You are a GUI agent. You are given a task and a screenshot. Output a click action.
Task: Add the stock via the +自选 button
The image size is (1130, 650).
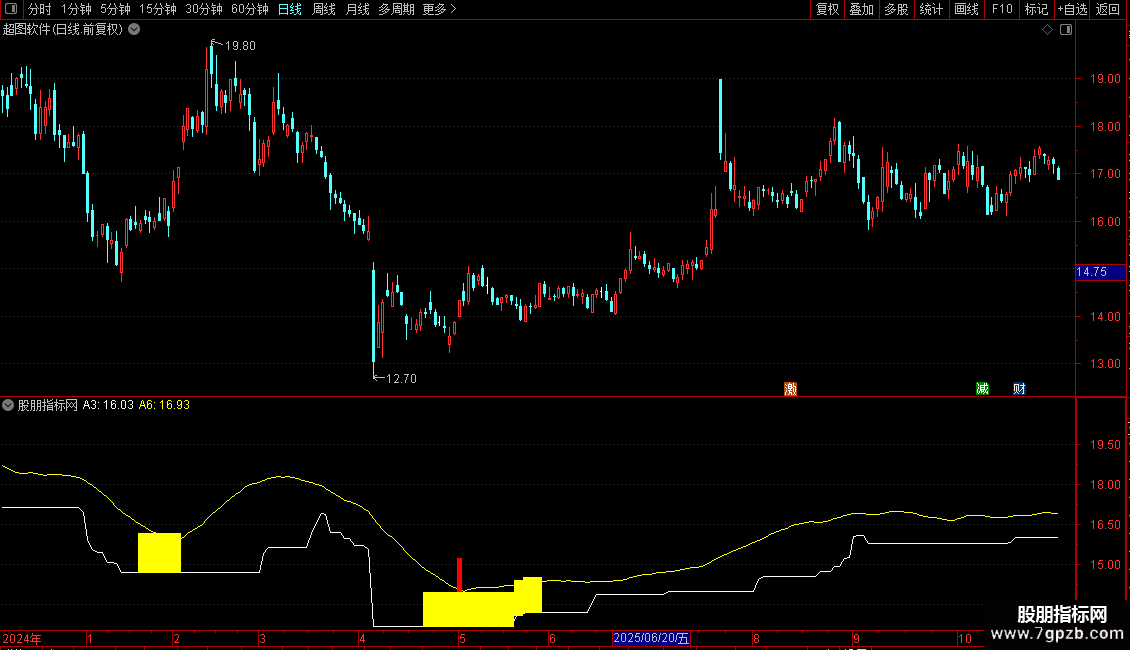tap(1072, 9)
